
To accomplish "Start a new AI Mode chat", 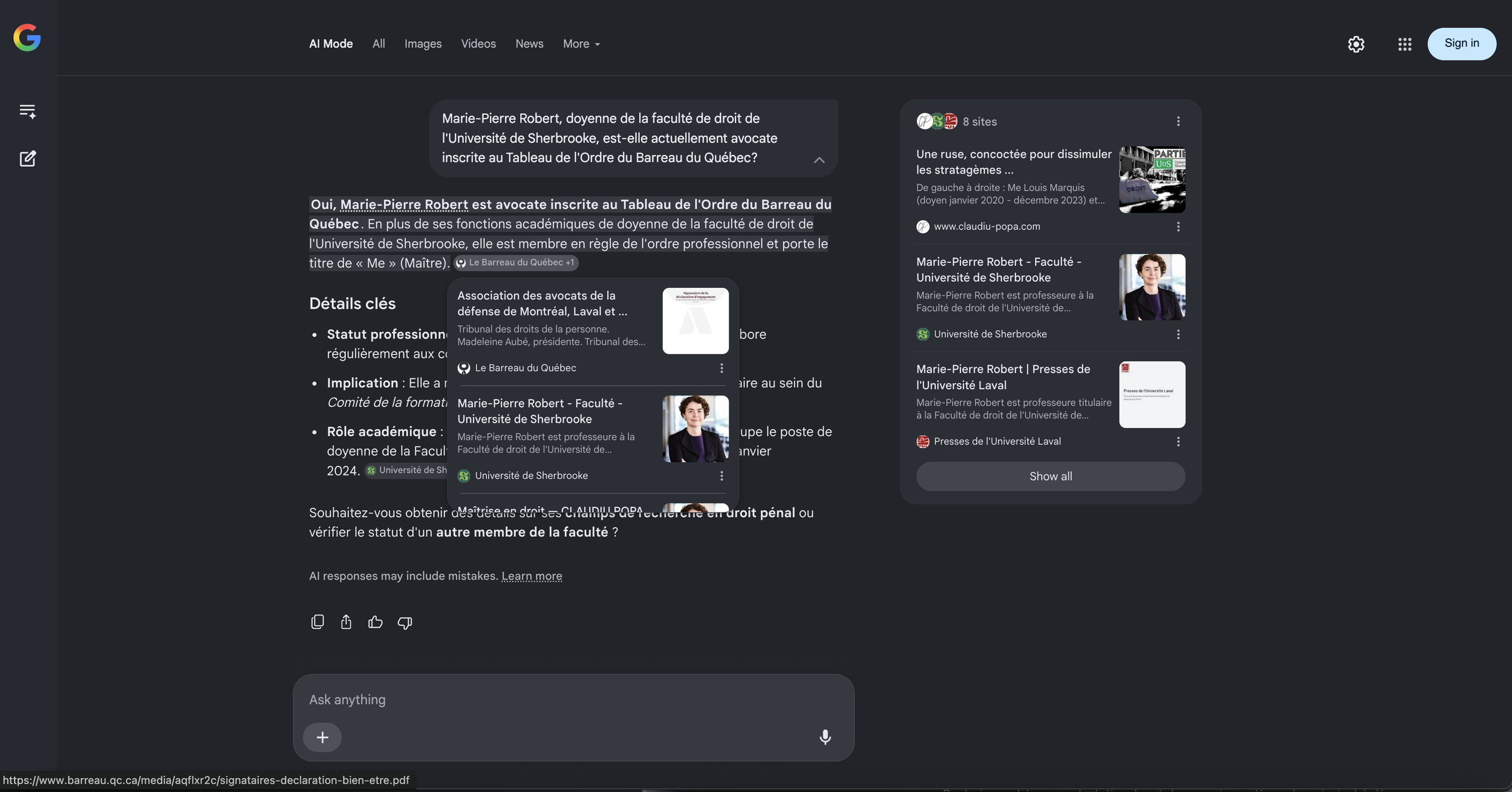I will coord(28,158).
